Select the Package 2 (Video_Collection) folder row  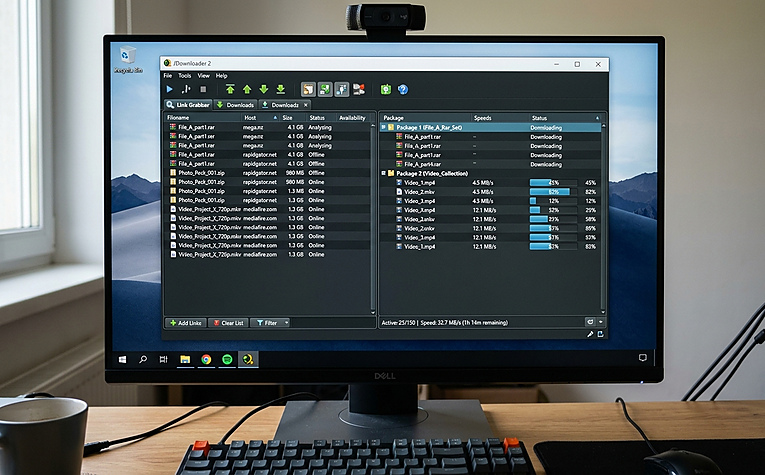point(490,173)
